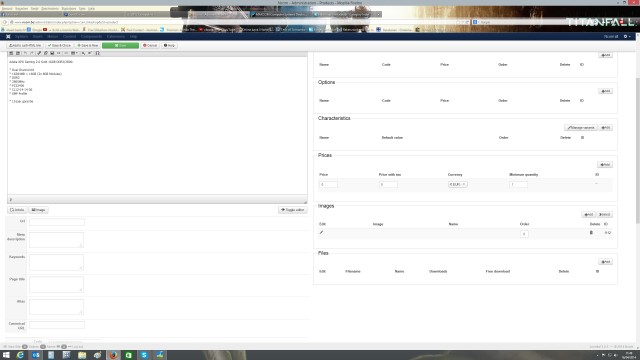Click the Cancel button
The width and height of the screenshot is (640, 360).
[150, 45]
